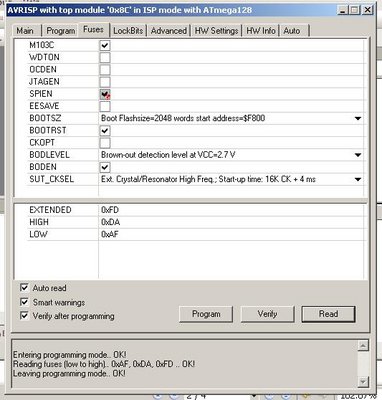Enable the CKOPT fuse checkbox
Image resolution: width=382 pixels, height=400 pixels.
click(105, 143)
